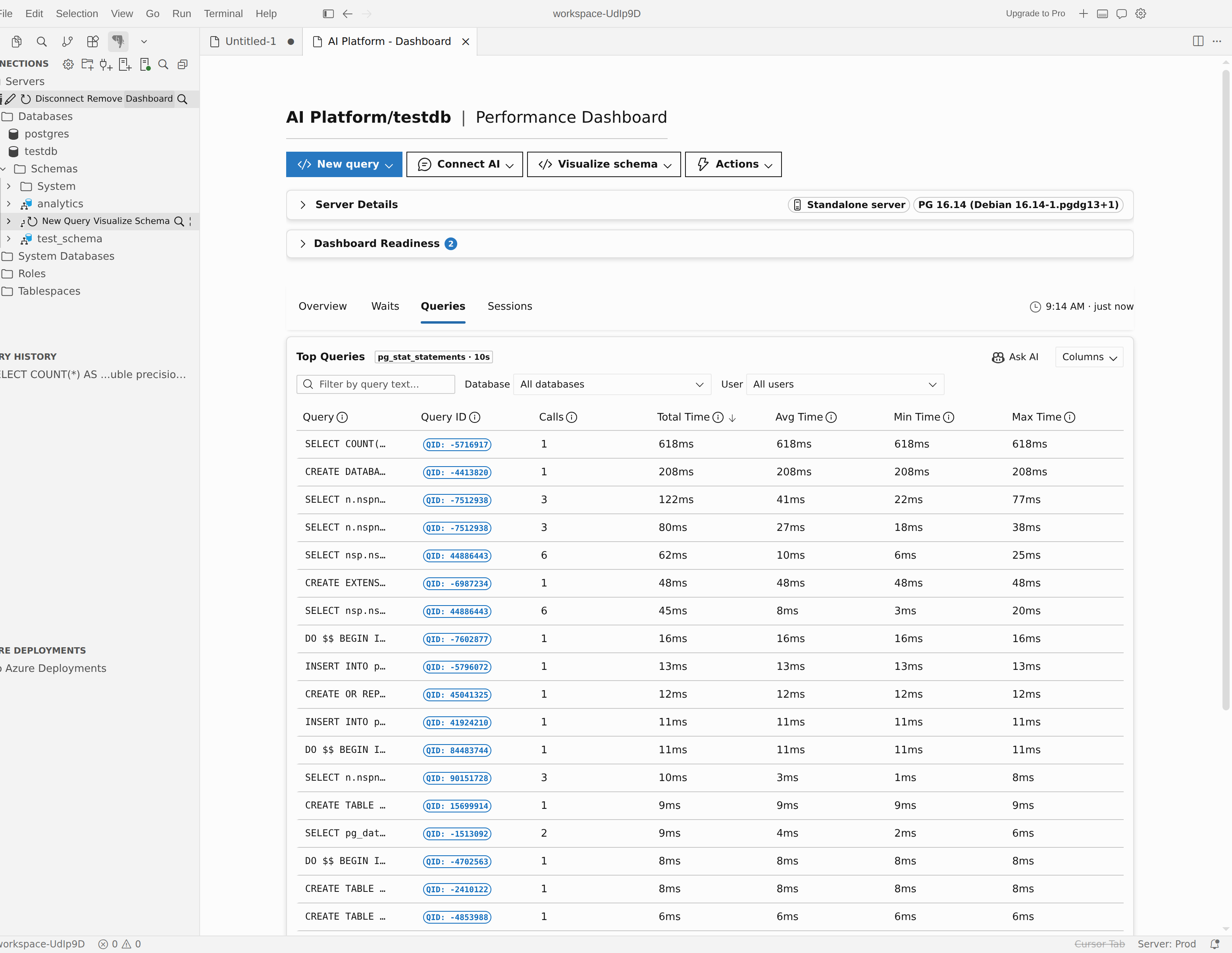Switch to the Untitled-1 tab

[250, 41]
